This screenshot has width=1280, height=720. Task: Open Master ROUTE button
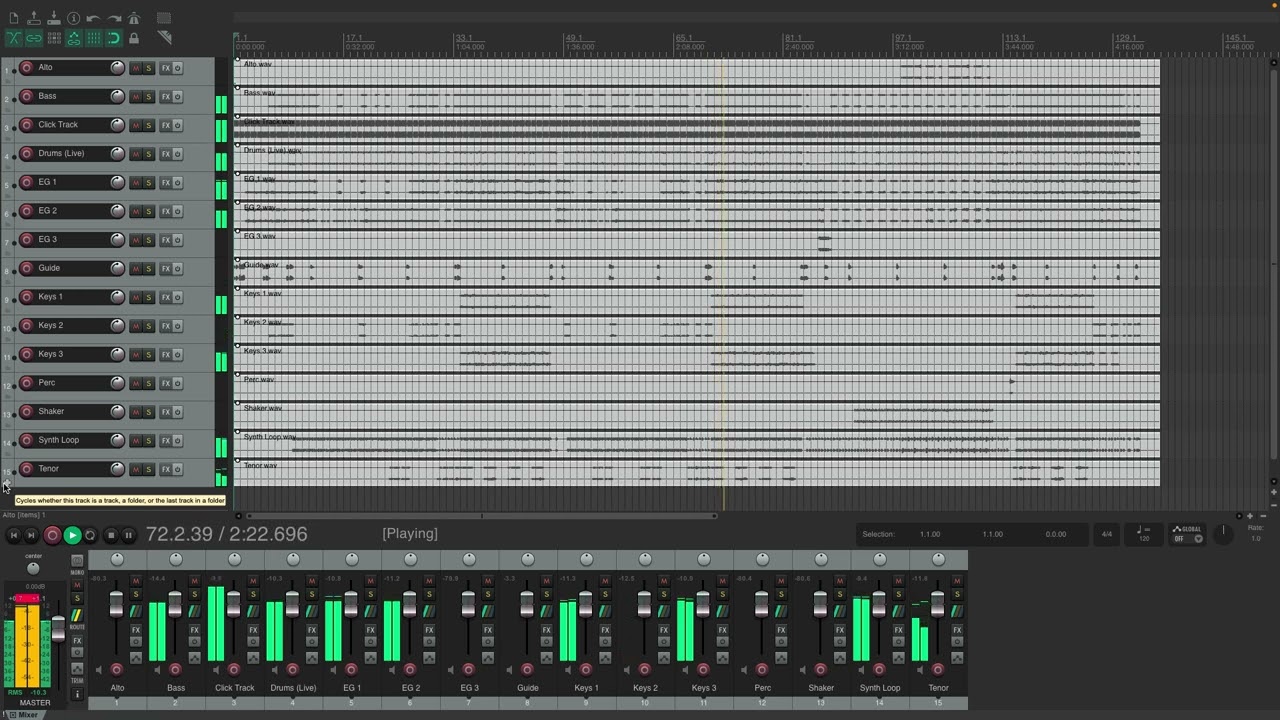coord(77,616)
